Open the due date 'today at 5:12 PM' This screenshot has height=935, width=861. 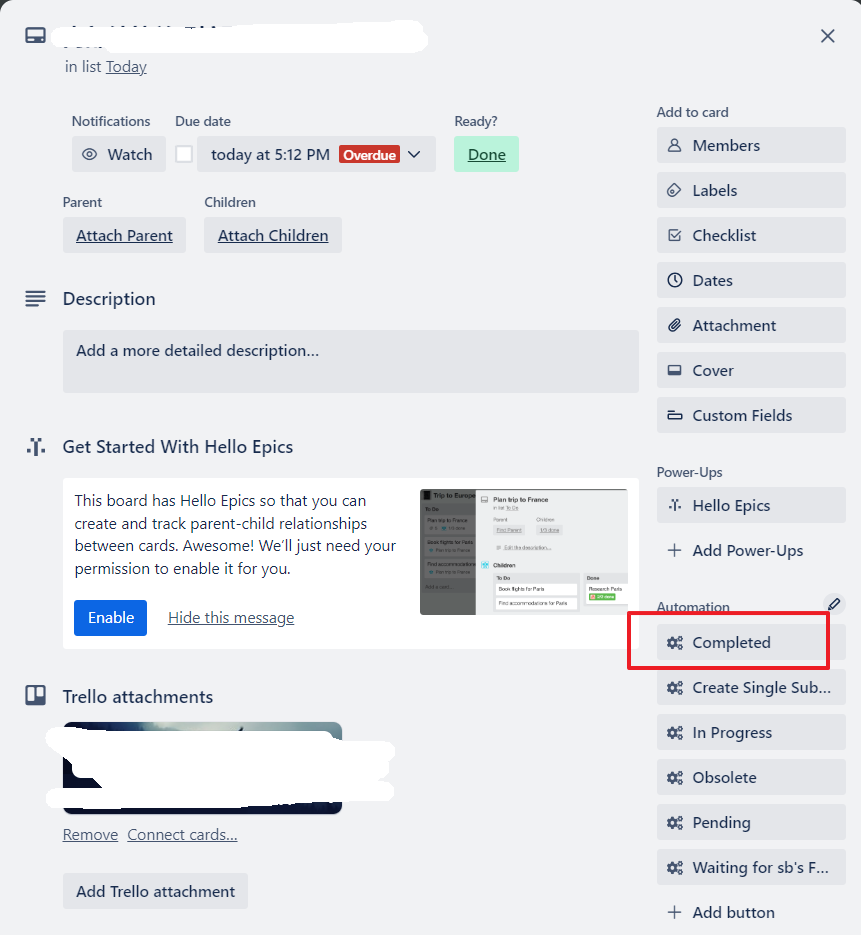[316, 154]
